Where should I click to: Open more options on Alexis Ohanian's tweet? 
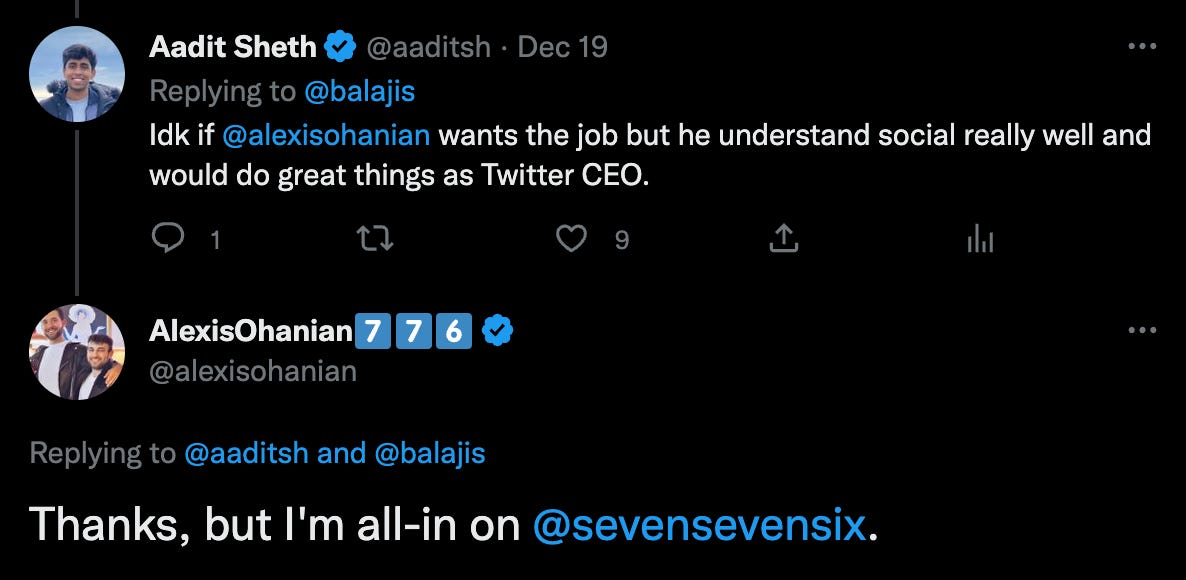pos(1141,330)
